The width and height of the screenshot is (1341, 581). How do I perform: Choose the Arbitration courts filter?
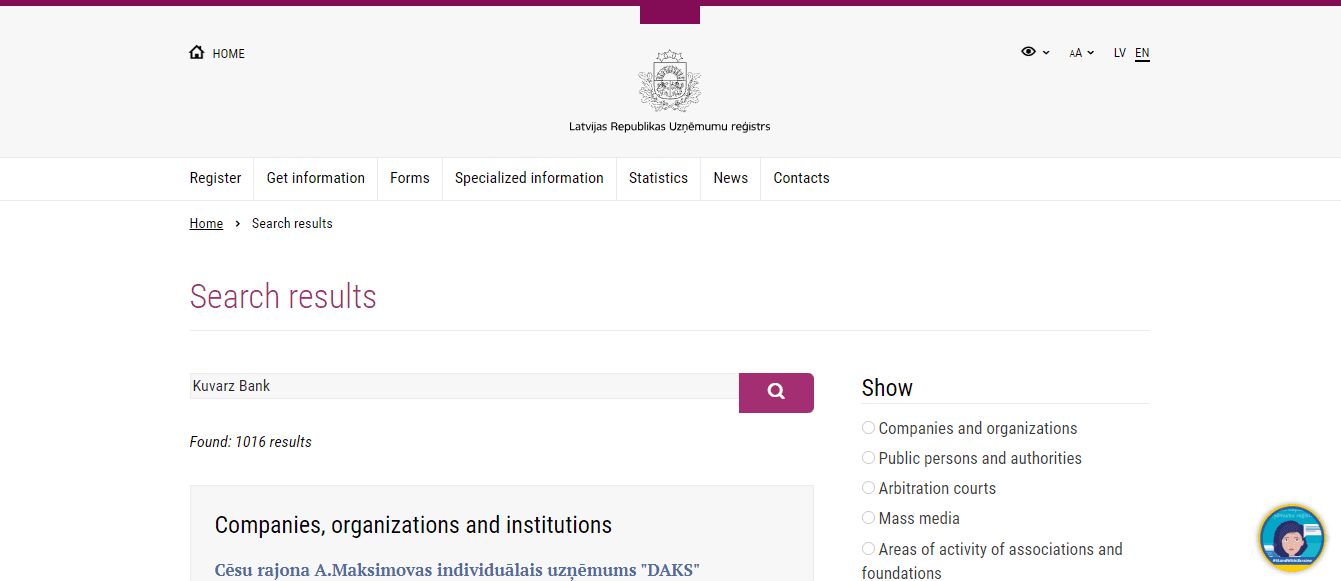868,488
